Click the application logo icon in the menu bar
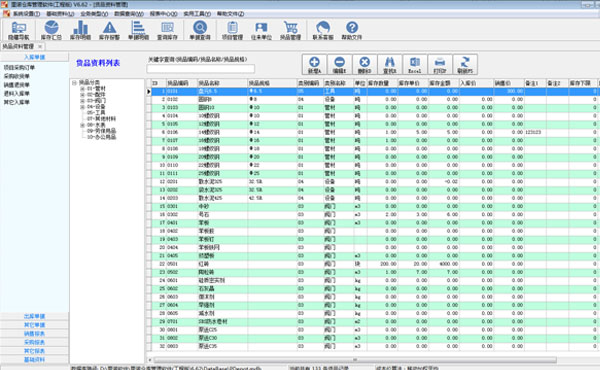The image size is (600, 370). [6, 14]
